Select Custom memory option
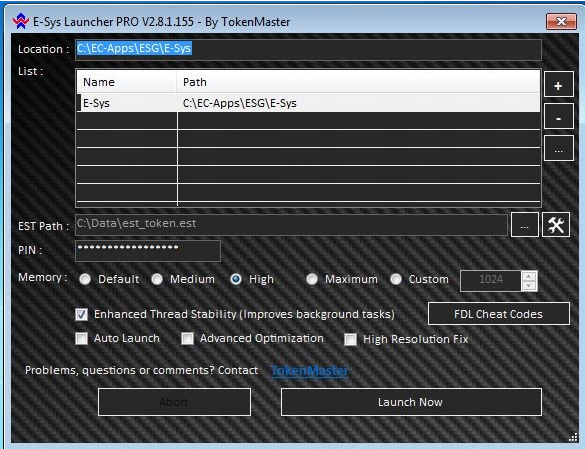Image resolution: width=585 pixels, height=449 pixels. tap(396, 279)
